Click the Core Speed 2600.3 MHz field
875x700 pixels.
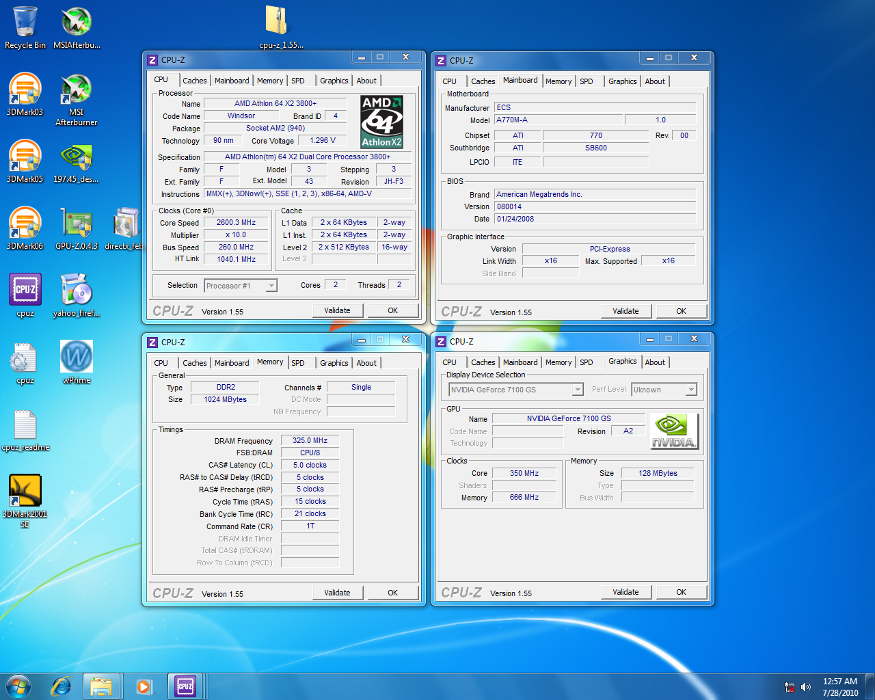(x=236, y=222)
